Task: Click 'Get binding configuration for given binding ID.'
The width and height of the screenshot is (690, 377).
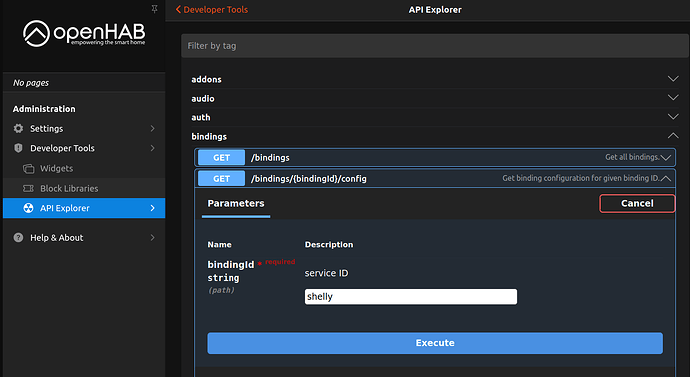Action: (x=580, y=178)
